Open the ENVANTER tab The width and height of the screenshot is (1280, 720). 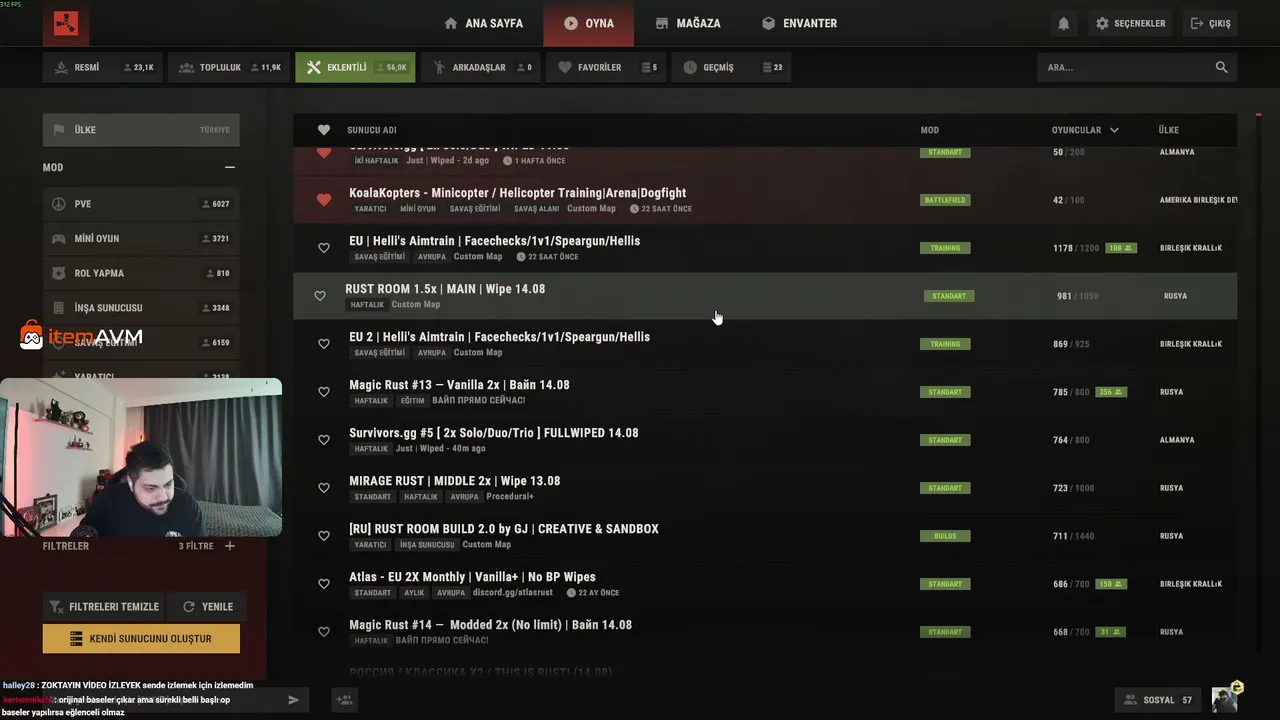pyautogui.click(x=799, y=23)
